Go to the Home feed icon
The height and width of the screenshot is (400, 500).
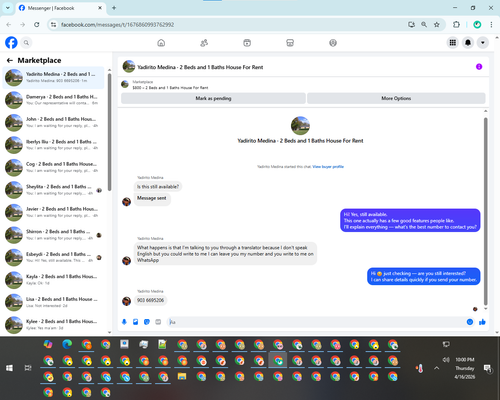tap(161, 43)
